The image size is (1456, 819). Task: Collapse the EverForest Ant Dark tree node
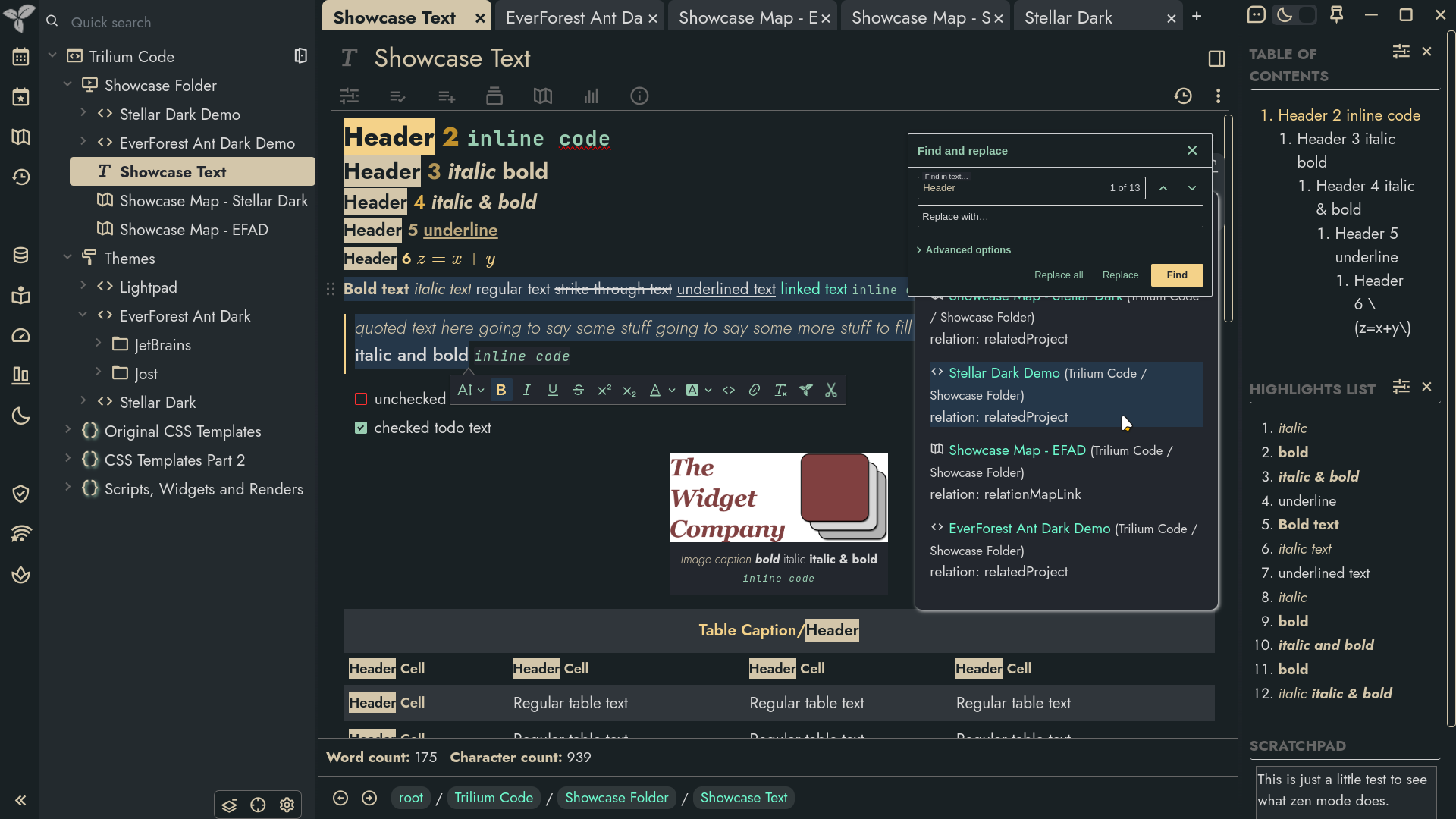83,315
